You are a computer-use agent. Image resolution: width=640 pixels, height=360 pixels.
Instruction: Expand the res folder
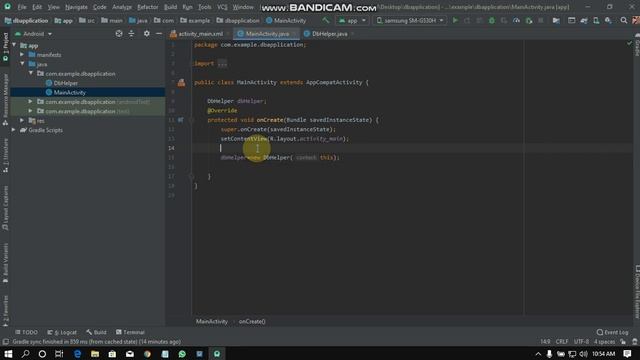coord(22,120)
